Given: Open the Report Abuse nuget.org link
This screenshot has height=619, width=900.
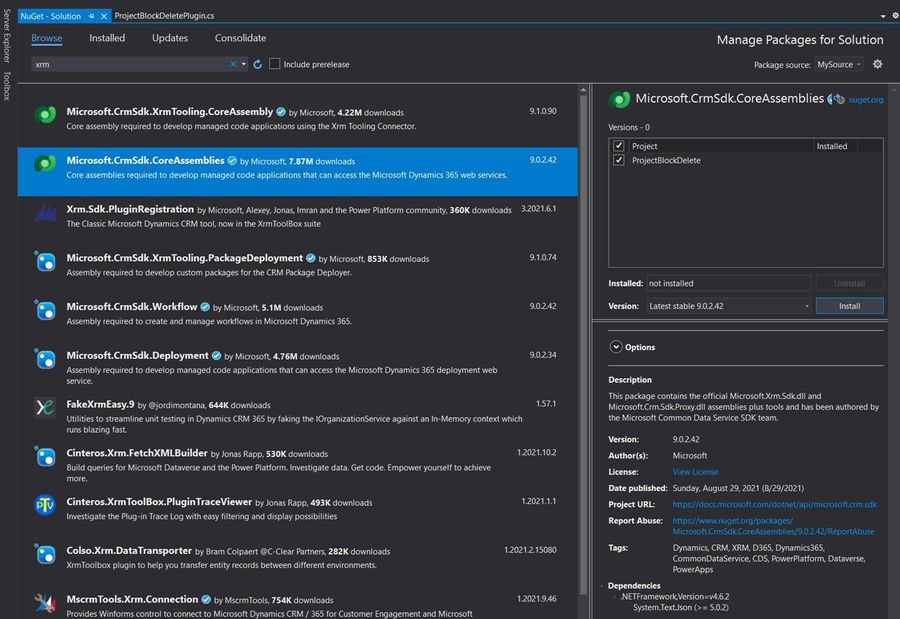Looking at the screenshot, I should click(773, 526).
